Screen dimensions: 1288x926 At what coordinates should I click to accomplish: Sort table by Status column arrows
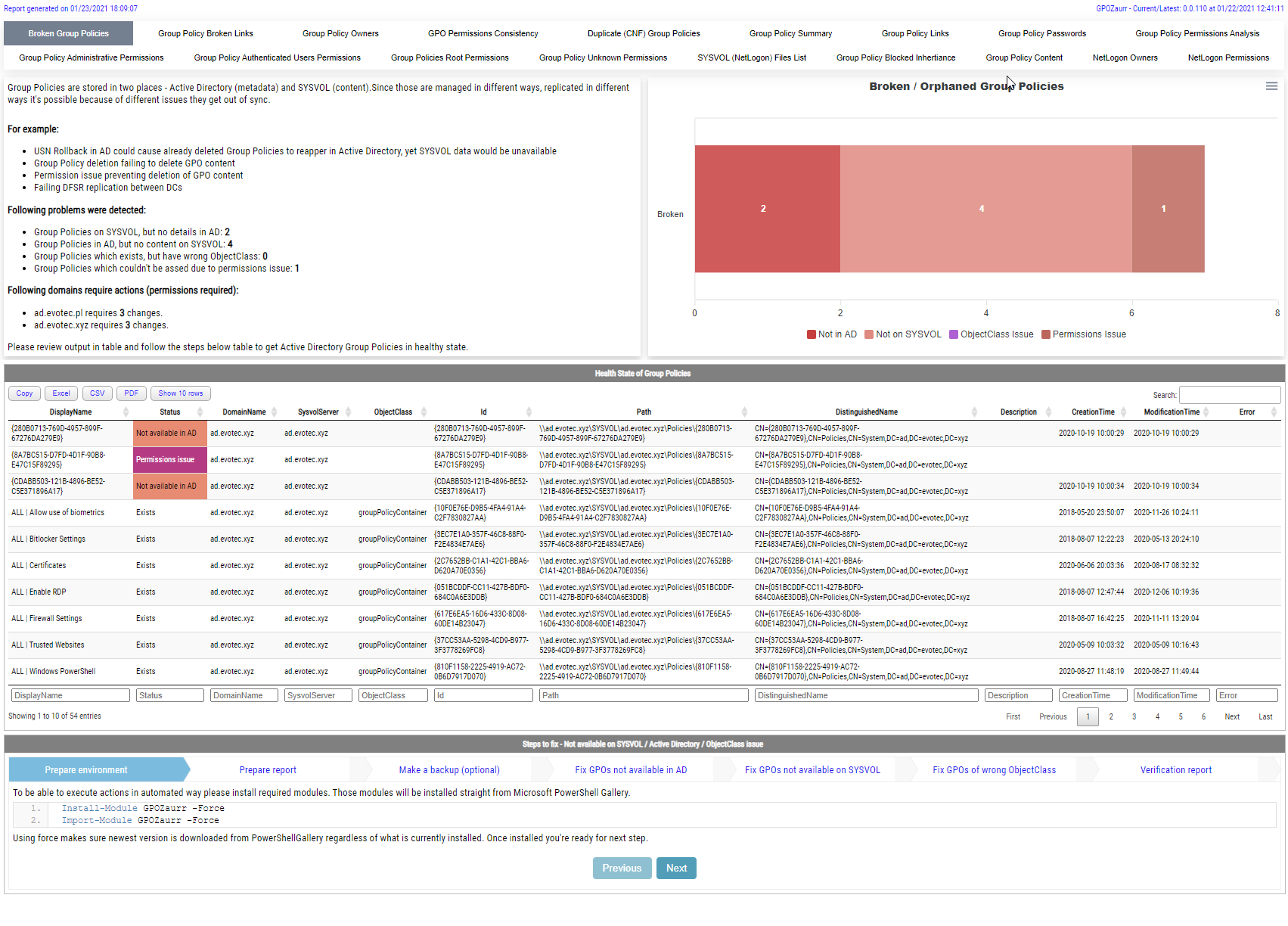(200, 412)
